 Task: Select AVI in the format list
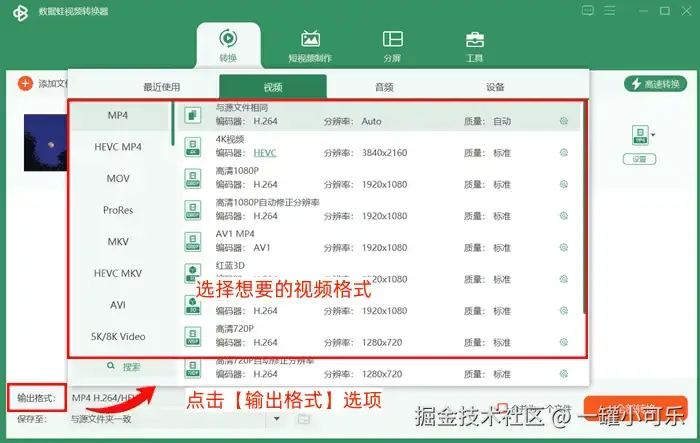[118, 305]
